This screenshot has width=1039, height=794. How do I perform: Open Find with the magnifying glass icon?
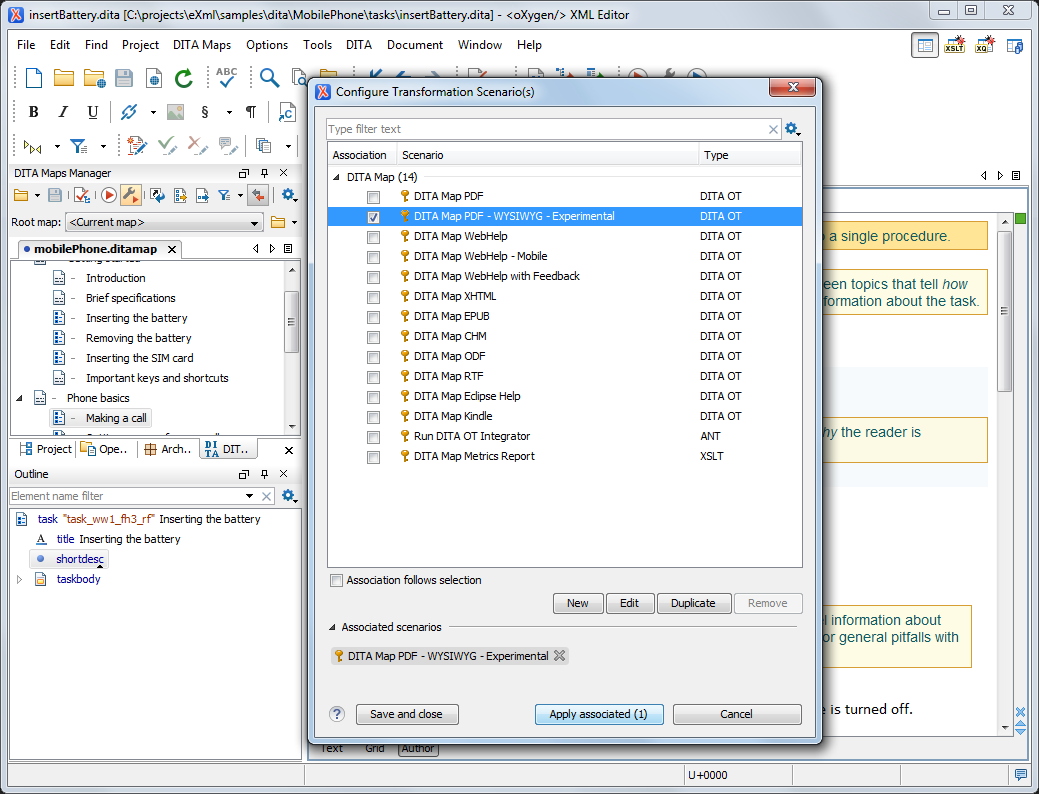click(x=269, y=78)
